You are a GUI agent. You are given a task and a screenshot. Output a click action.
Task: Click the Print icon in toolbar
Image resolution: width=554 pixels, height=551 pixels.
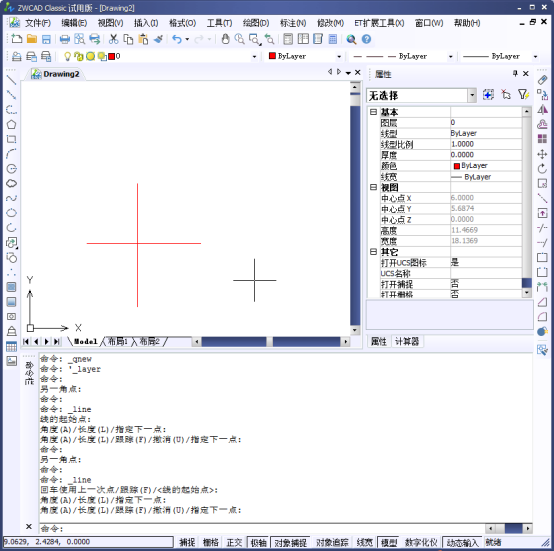(x=65, y=39)
